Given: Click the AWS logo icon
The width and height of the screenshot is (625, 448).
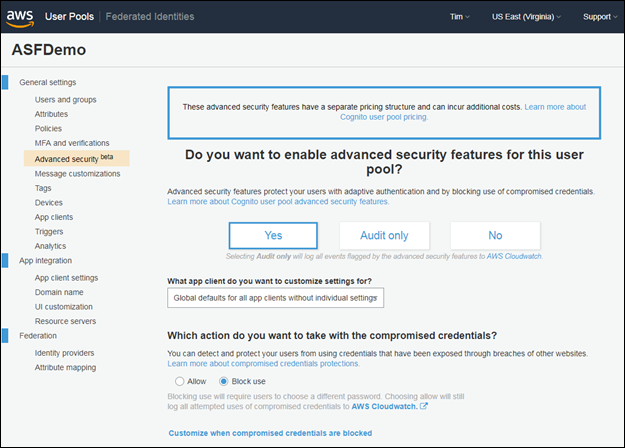Looking at the screenshot, I should click(20, 18).
